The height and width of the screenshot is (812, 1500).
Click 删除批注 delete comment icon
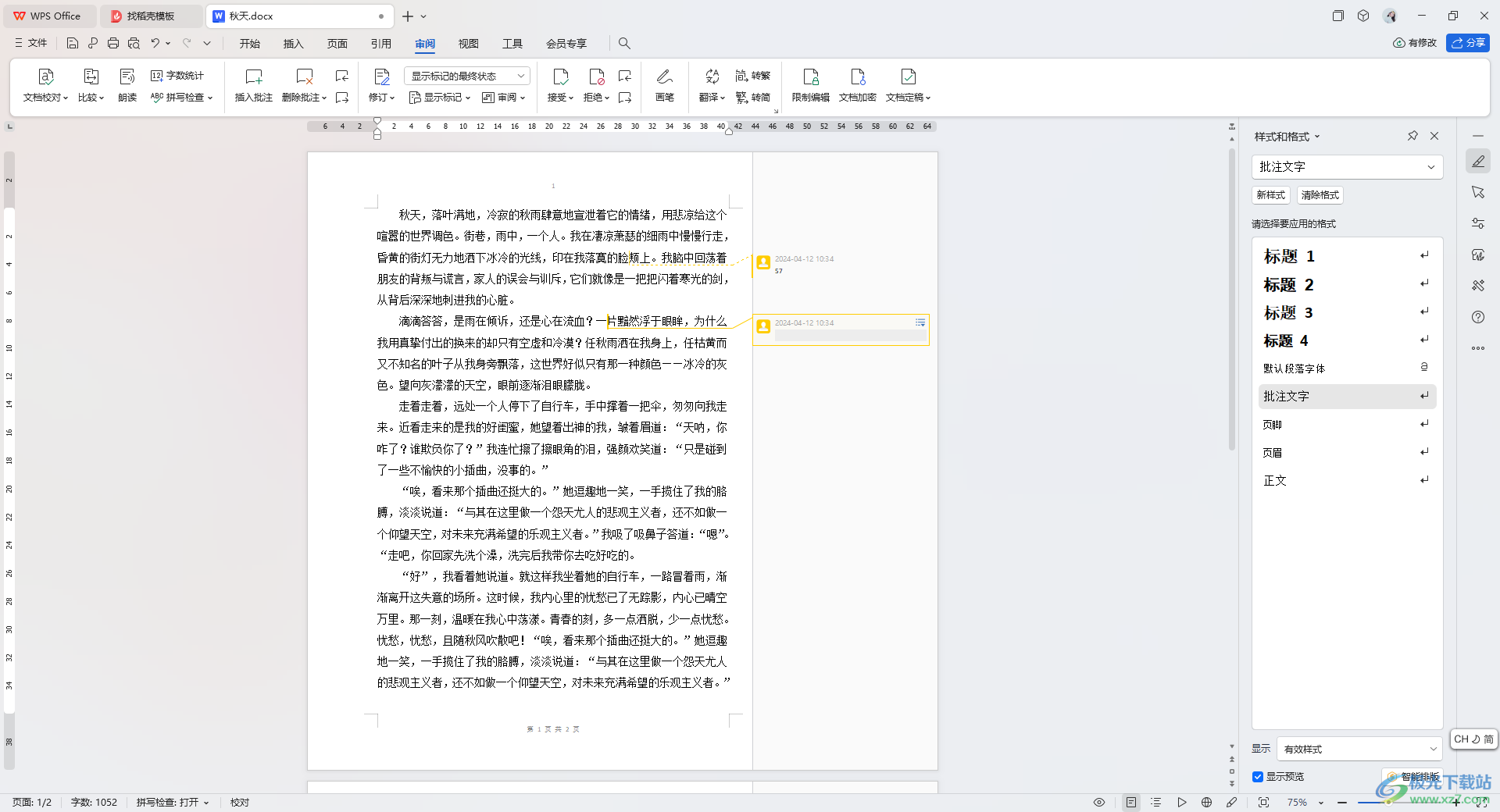304,77
